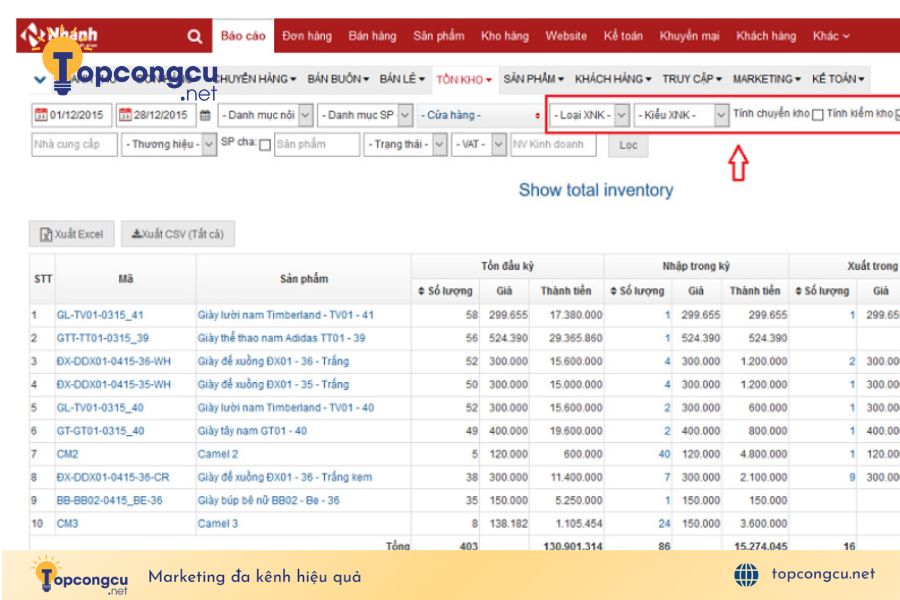Toggle the SP cha checkbox

[265, 145]
